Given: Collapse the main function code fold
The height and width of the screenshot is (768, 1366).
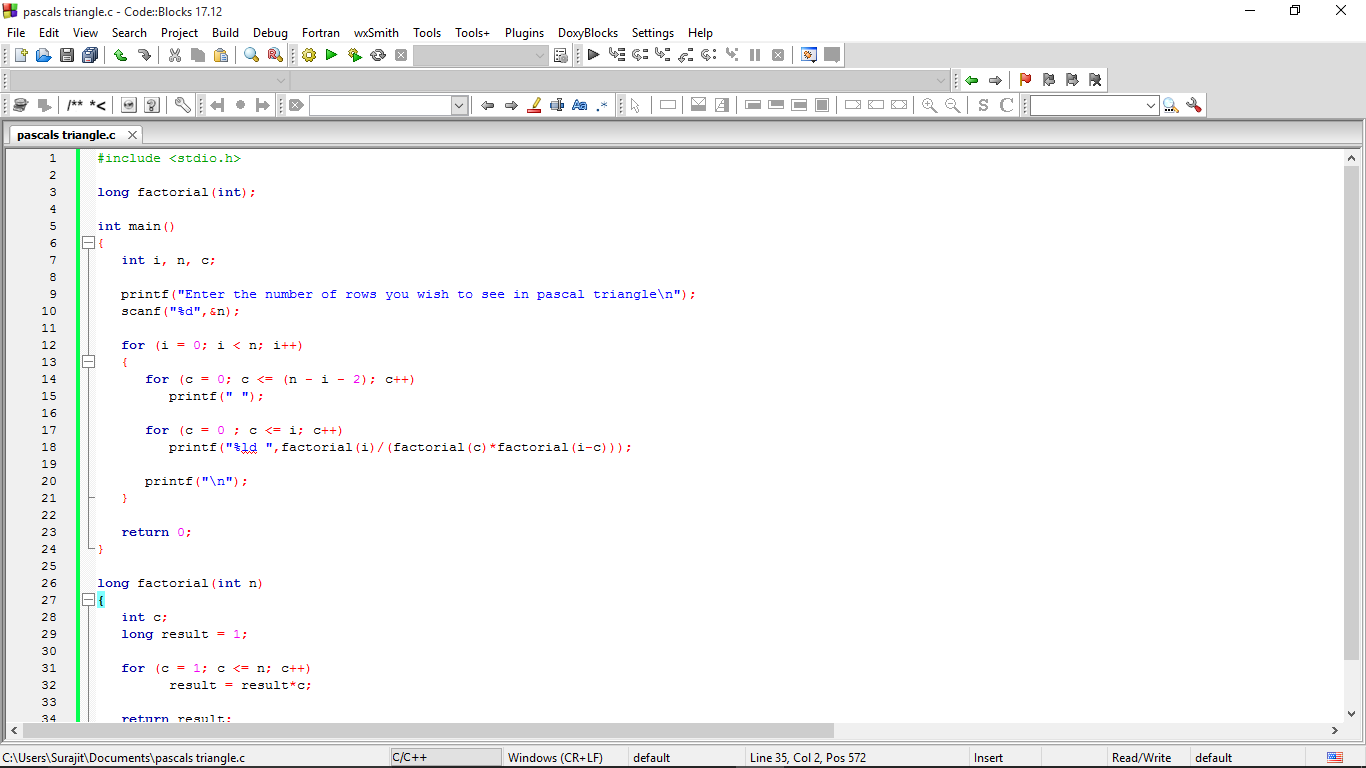Looking at the screenshot, I should click(88, 242).
